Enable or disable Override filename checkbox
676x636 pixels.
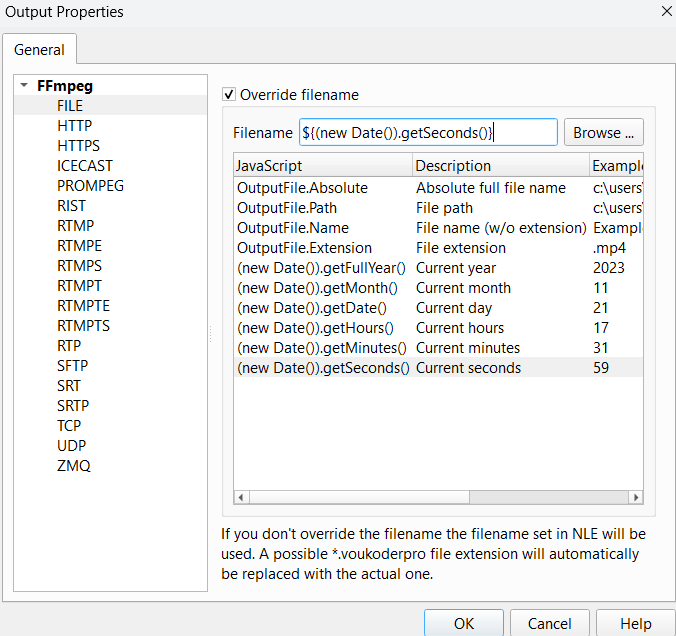tap(229, 95)
